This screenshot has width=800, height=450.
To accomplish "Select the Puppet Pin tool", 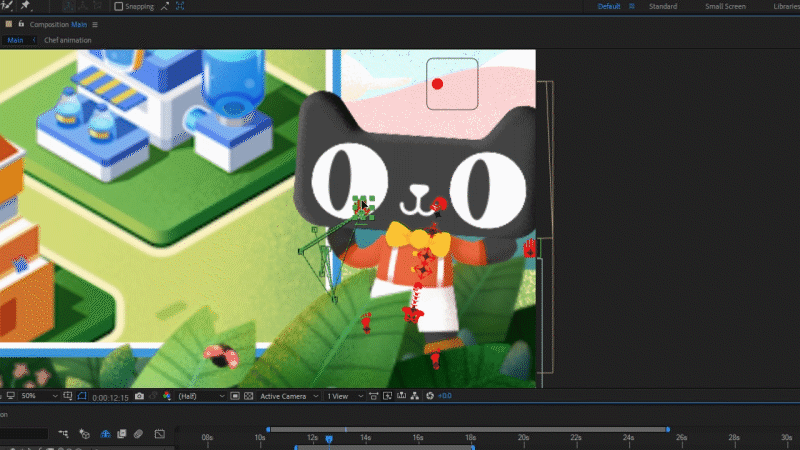I will click(25, 6).
